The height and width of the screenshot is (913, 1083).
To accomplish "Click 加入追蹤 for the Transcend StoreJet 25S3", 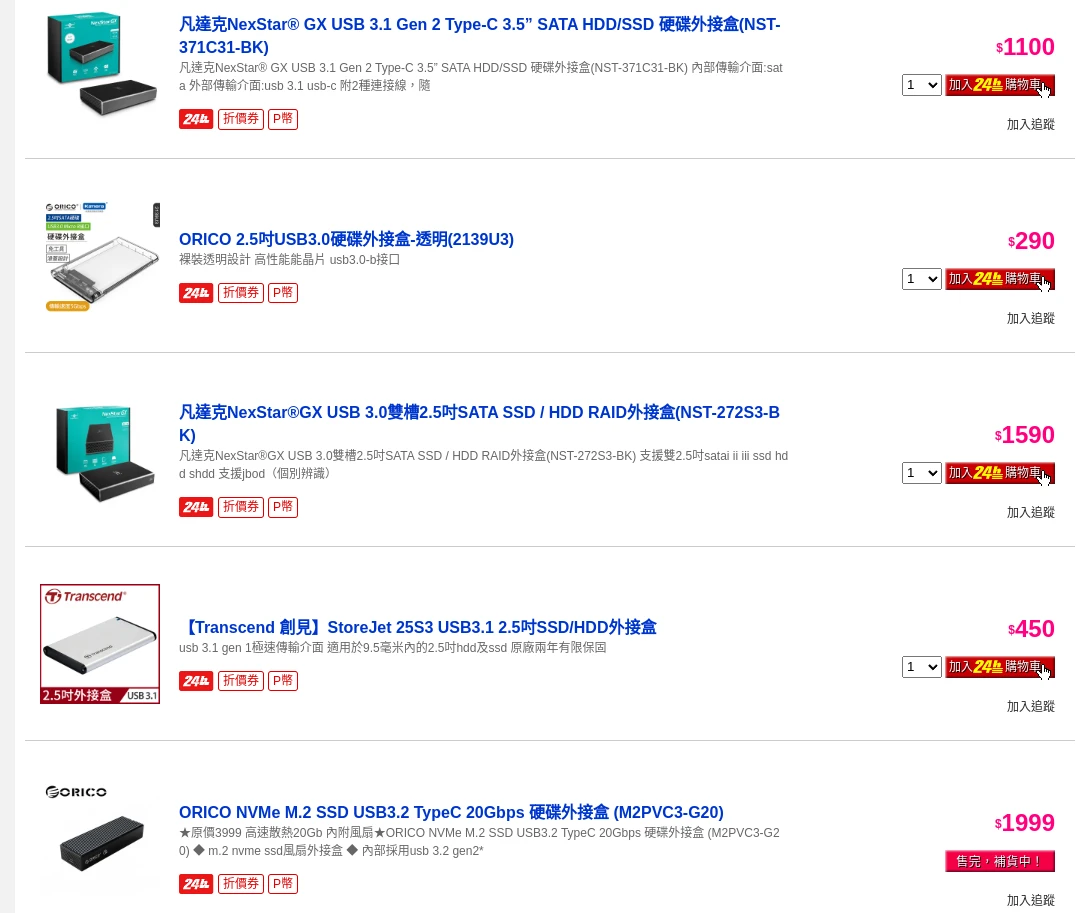I will point(1031,707).
